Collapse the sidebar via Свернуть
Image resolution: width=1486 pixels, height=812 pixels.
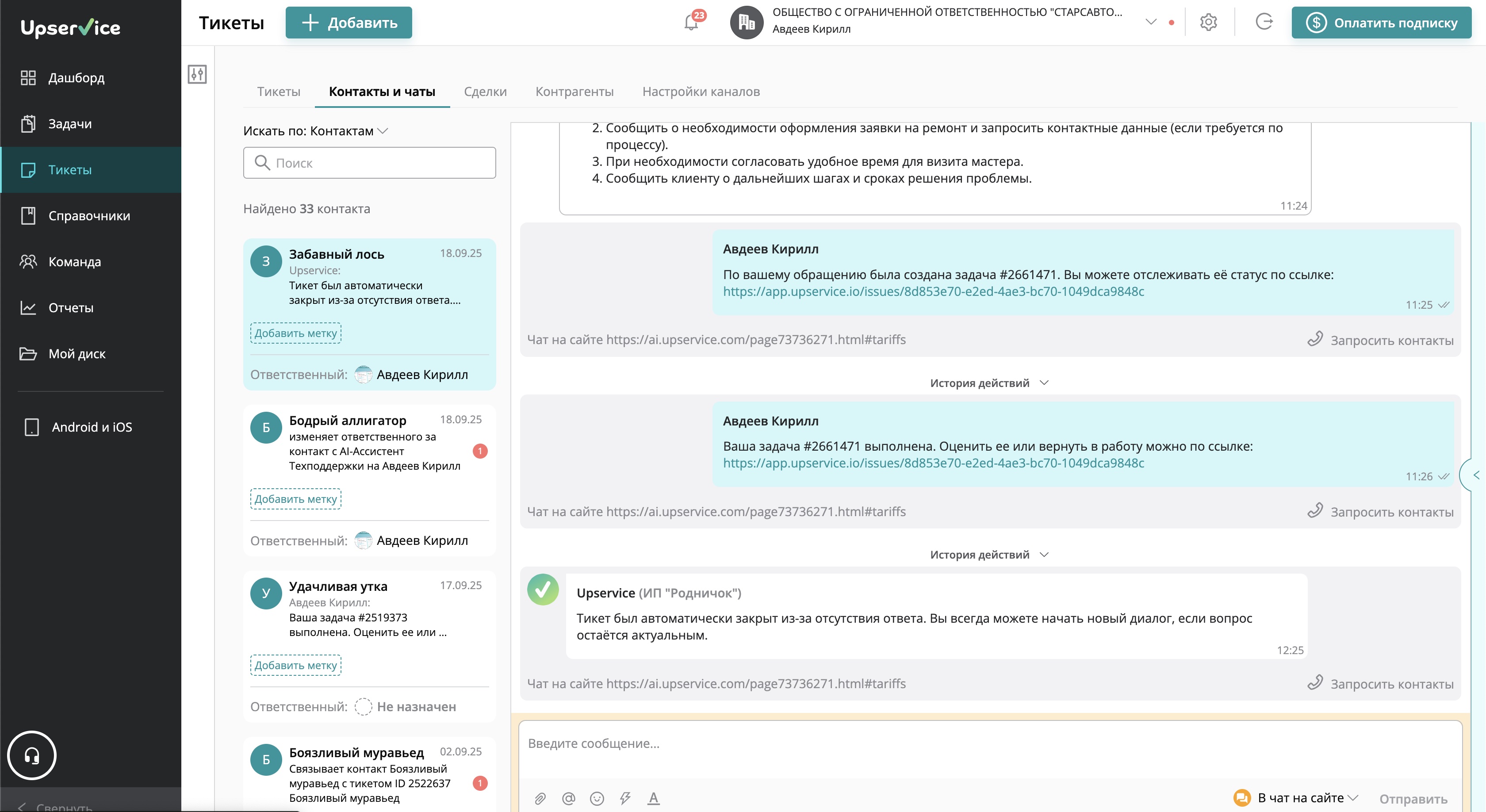coord(55,806)
